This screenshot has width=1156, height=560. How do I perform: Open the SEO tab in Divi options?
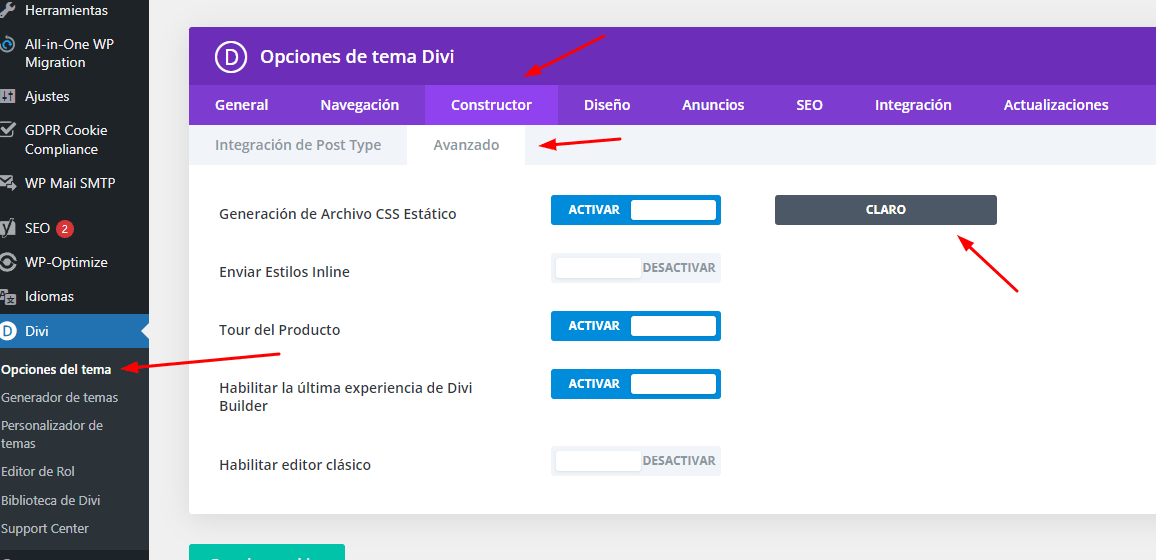coord(809,105)
